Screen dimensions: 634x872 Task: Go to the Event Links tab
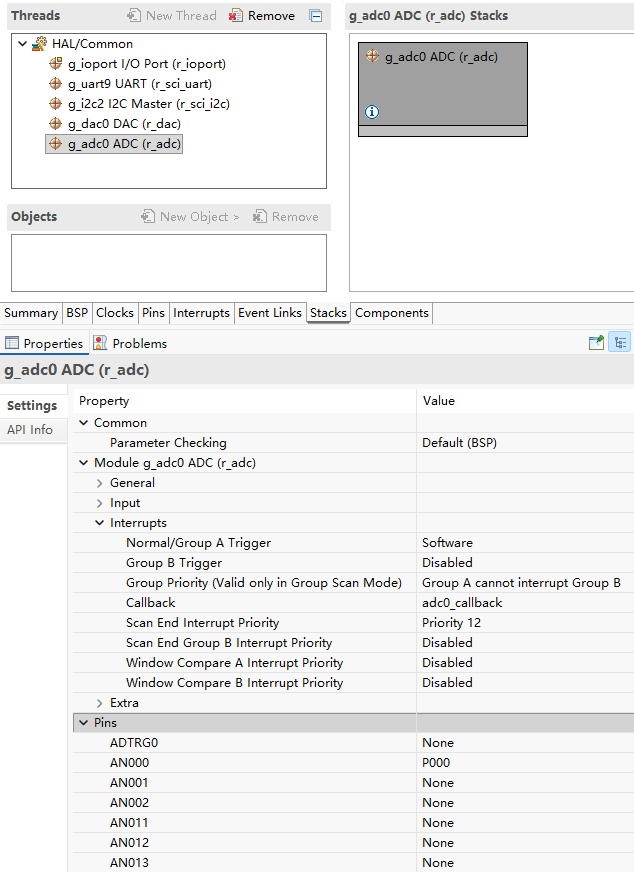270,313
